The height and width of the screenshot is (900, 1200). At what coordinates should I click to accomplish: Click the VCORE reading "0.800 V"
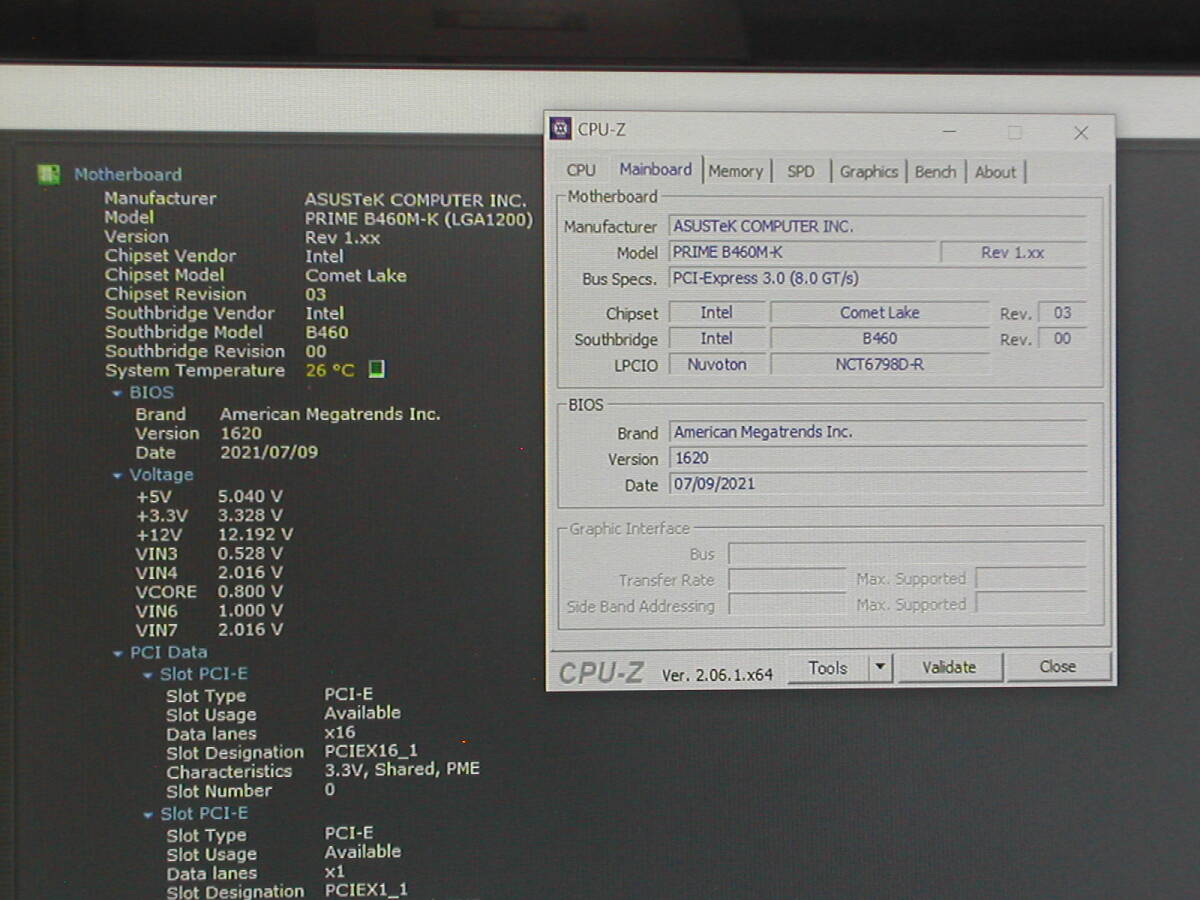point(250,592)
